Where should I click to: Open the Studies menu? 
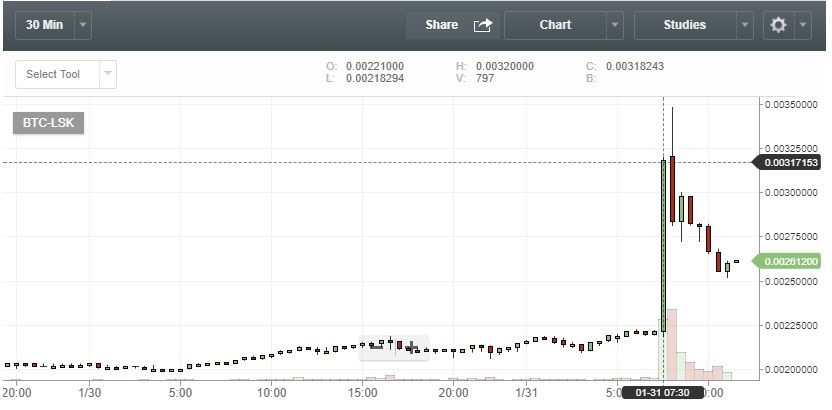tap(685, 25)
